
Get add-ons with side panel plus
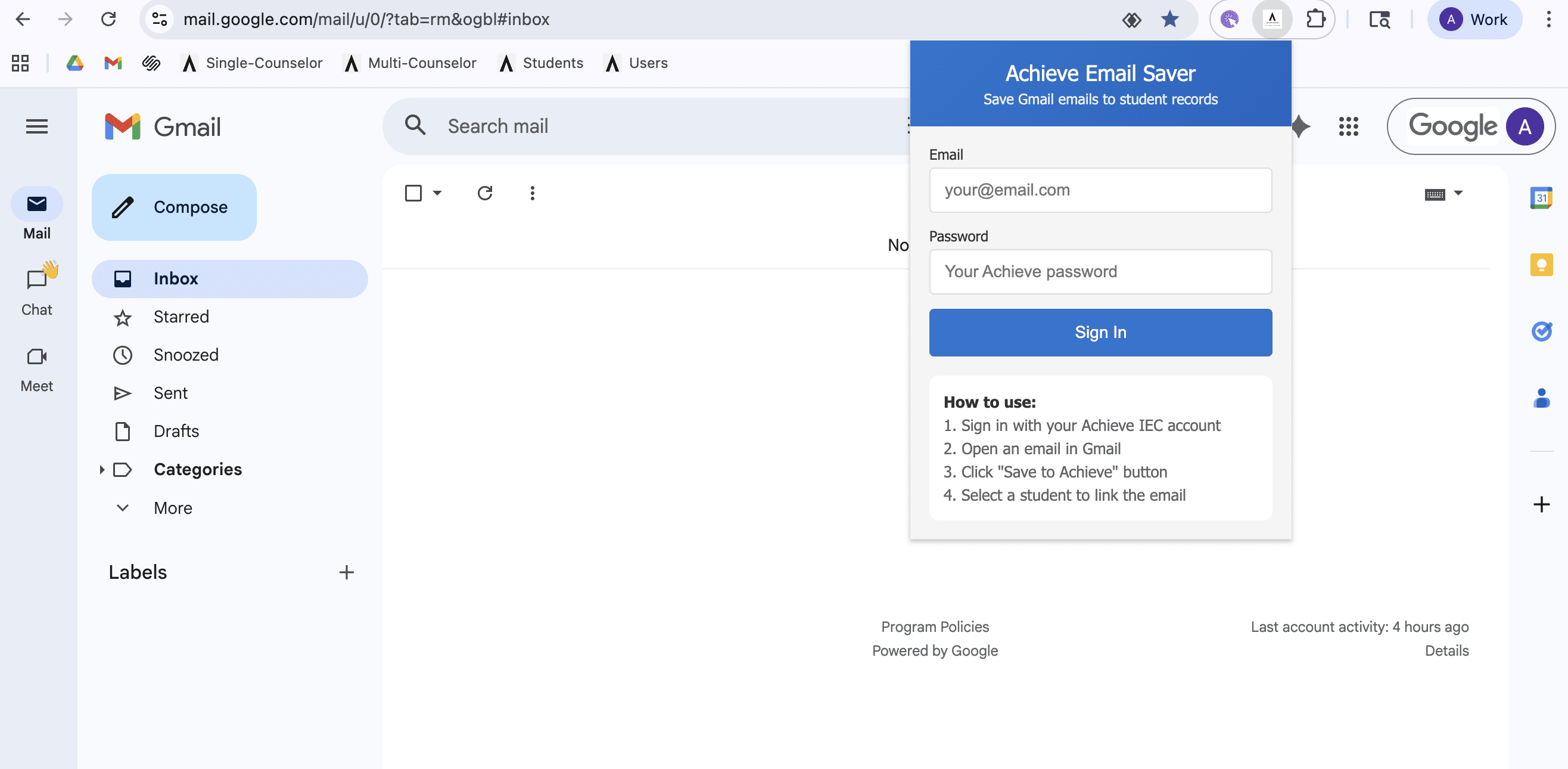coord(1541,504)
